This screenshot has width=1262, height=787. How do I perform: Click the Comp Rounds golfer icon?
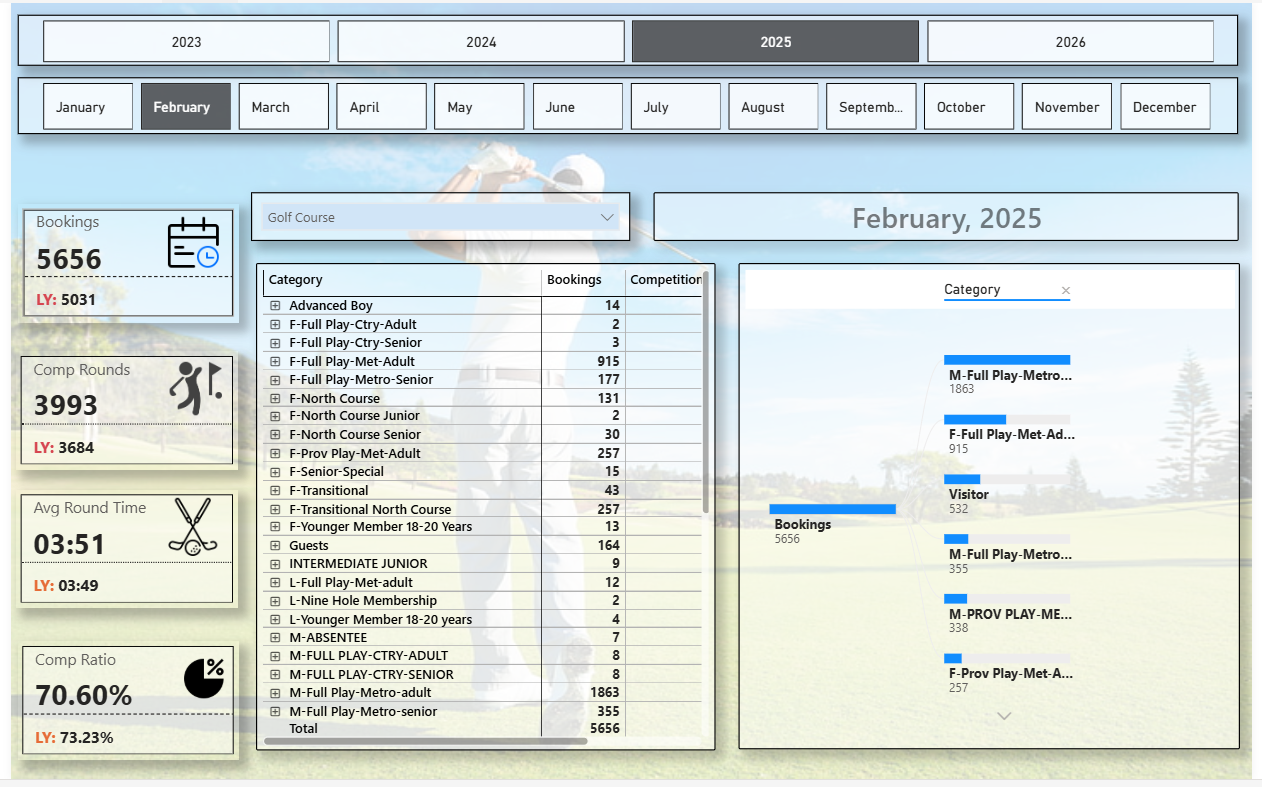(x=195, y=388)
